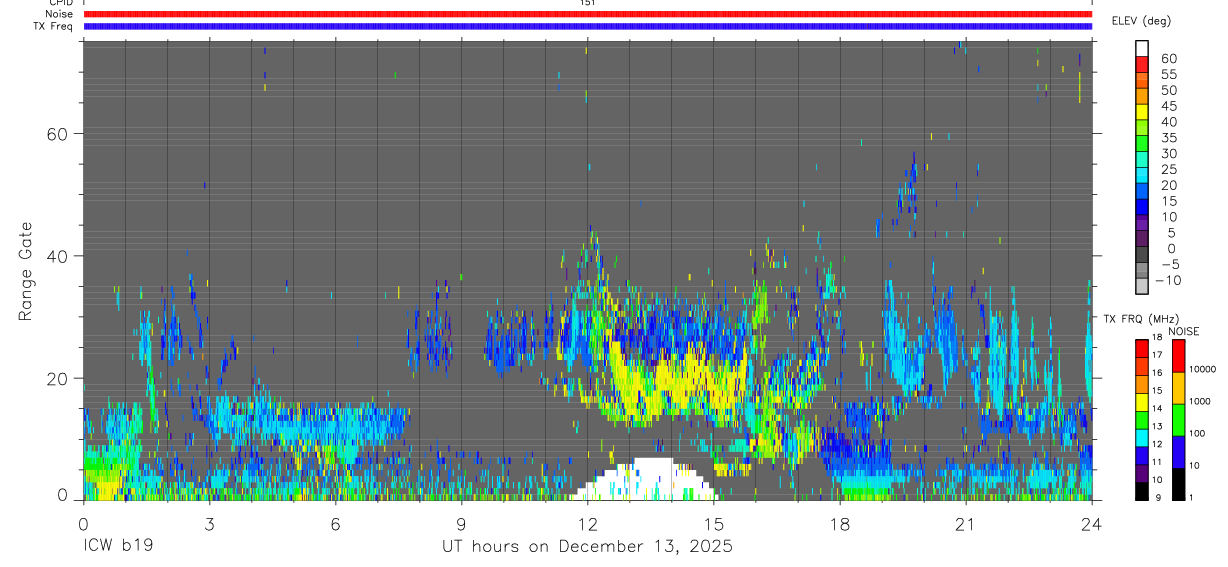Click the "NOISE" legend title
Image resolution: width=1228 pixels, height=567 pixels.
pyautogui.click(x=1183, y=331)
